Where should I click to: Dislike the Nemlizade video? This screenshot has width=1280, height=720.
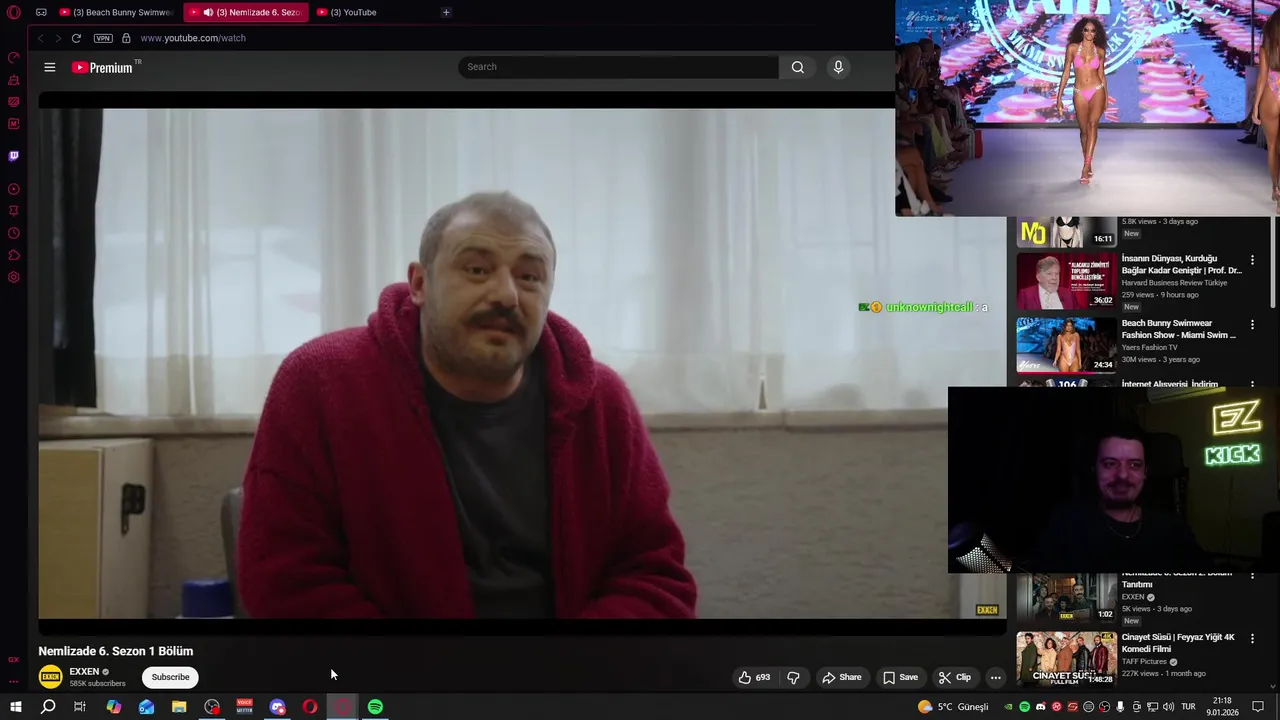[x=793, y=677]
